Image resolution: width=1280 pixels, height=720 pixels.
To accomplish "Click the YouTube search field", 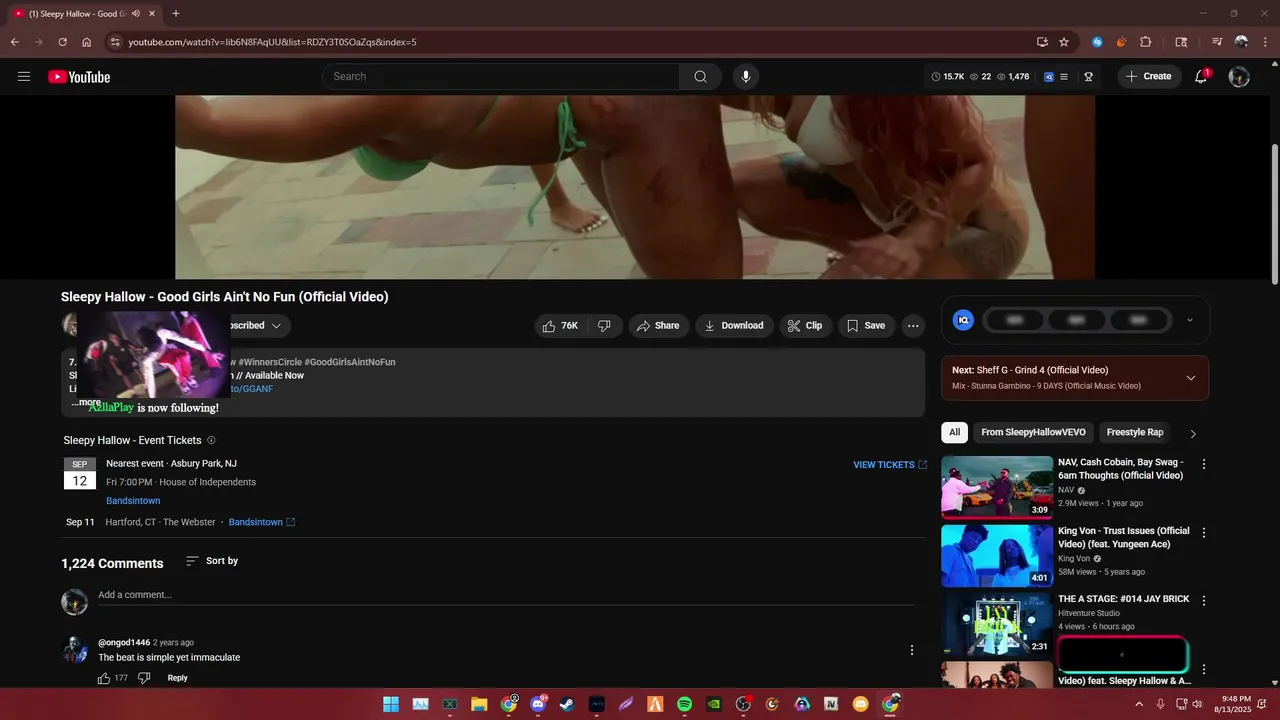I will tap(501, 76).
